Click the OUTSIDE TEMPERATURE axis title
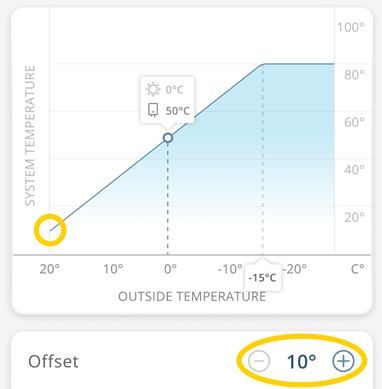382x389 pixels. click(x=192, y=296)
